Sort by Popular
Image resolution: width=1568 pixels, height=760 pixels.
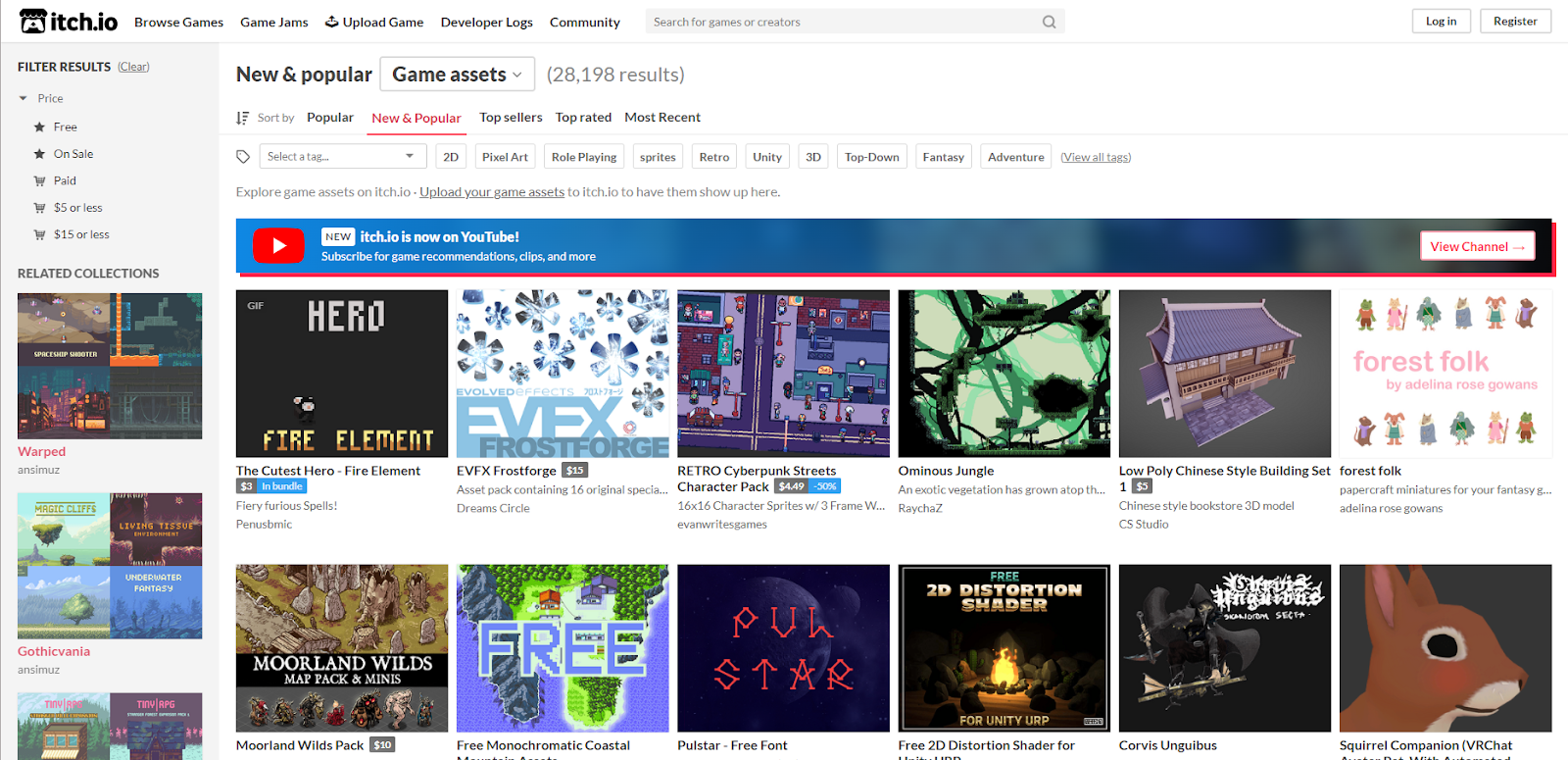pos(330,117)
